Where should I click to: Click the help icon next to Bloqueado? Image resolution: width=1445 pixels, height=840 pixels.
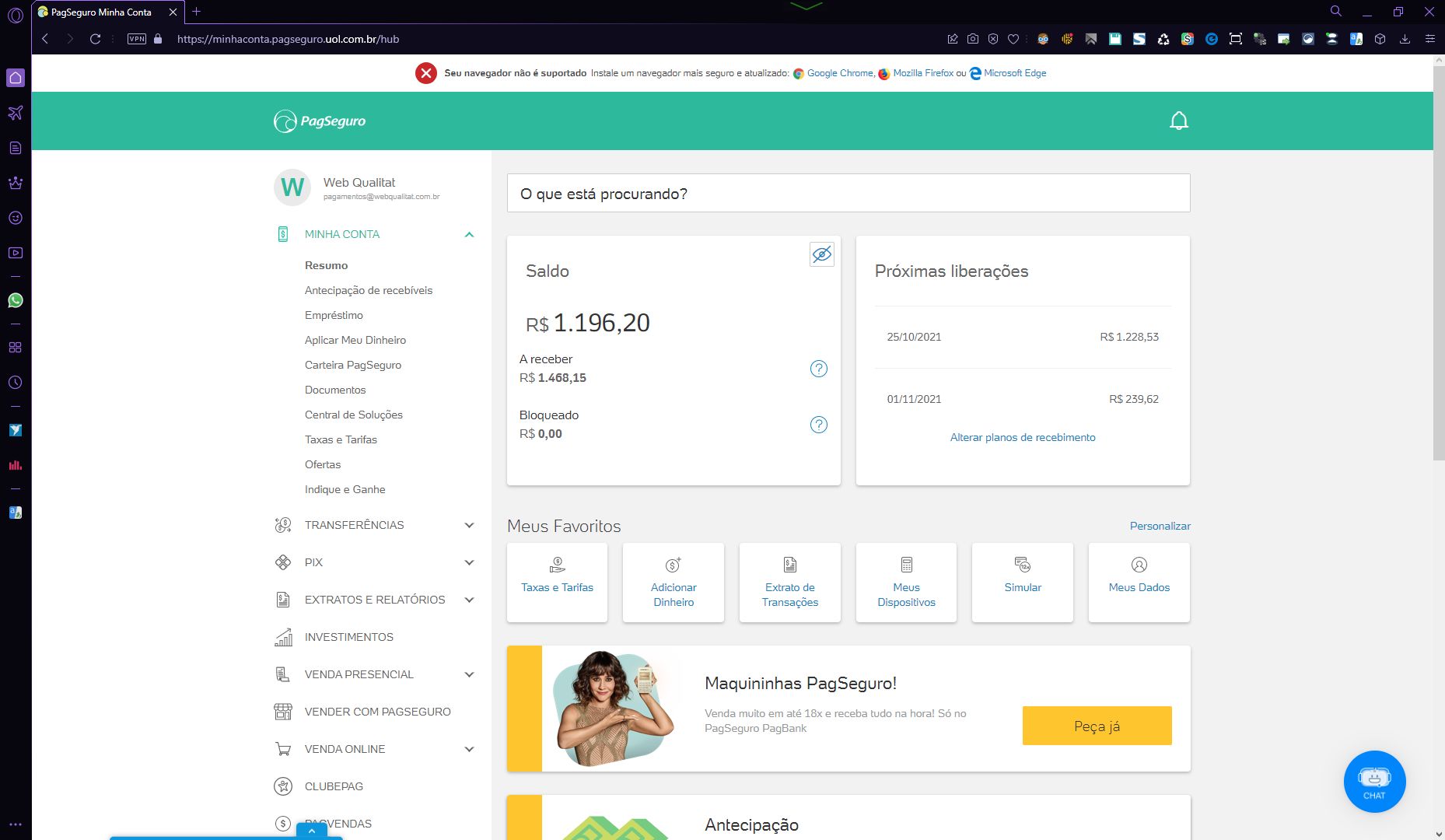pos(819,425)
